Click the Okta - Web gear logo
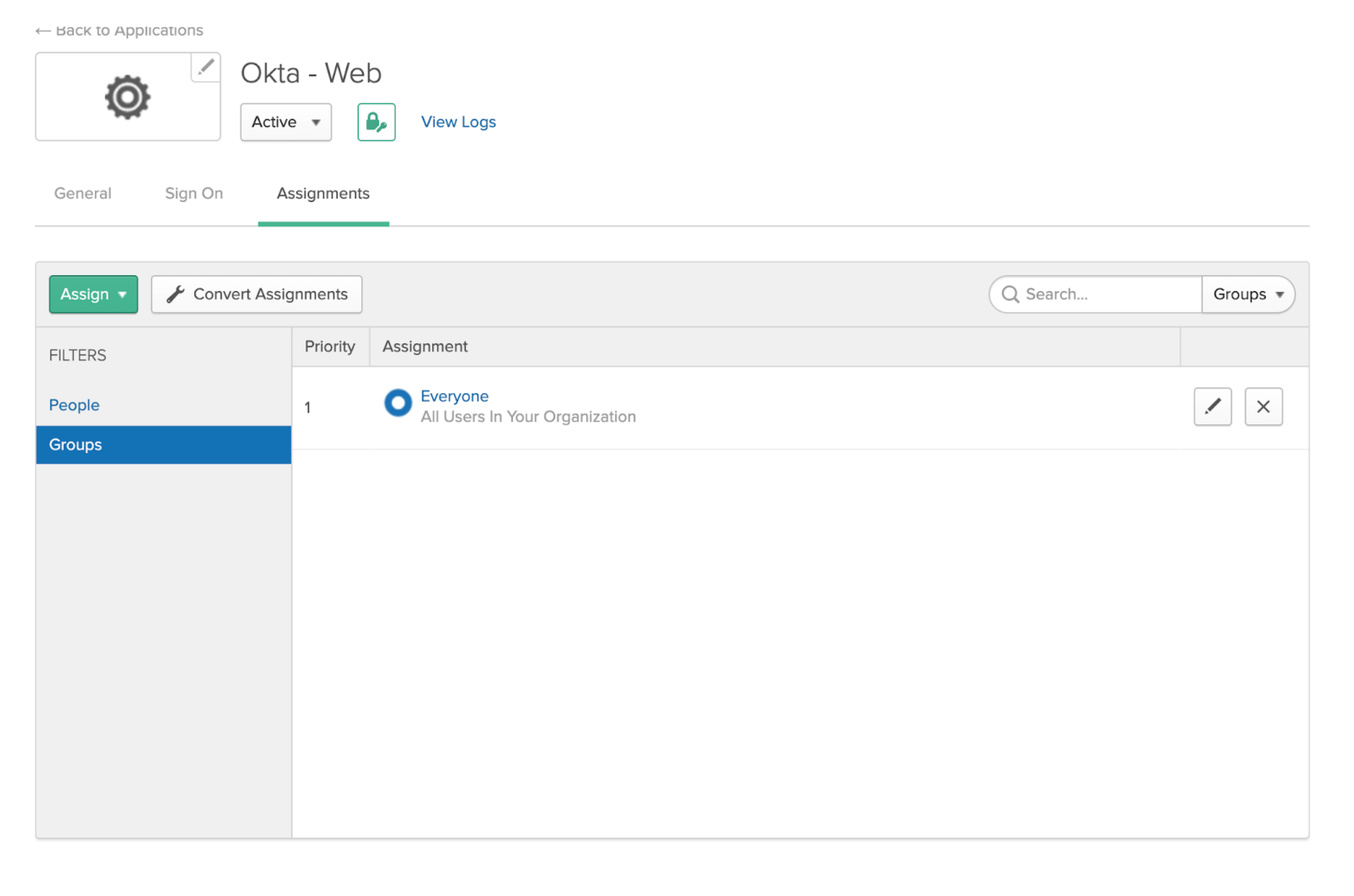 point(128,97)
